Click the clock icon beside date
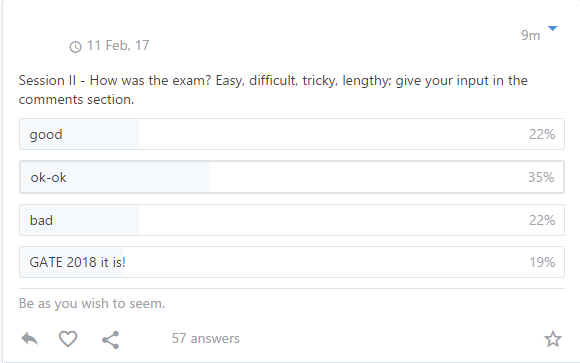The width and height of the screenshot is (580, 363). point(75,47)
